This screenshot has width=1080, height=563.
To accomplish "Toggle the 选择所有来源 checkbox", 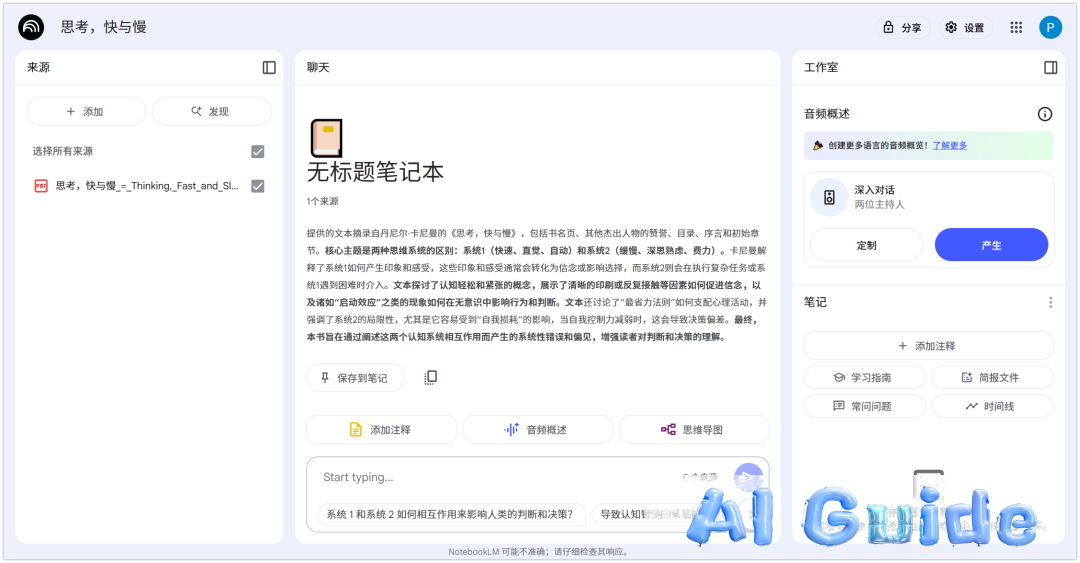I will pyautogui.click(x=258, y=151).
